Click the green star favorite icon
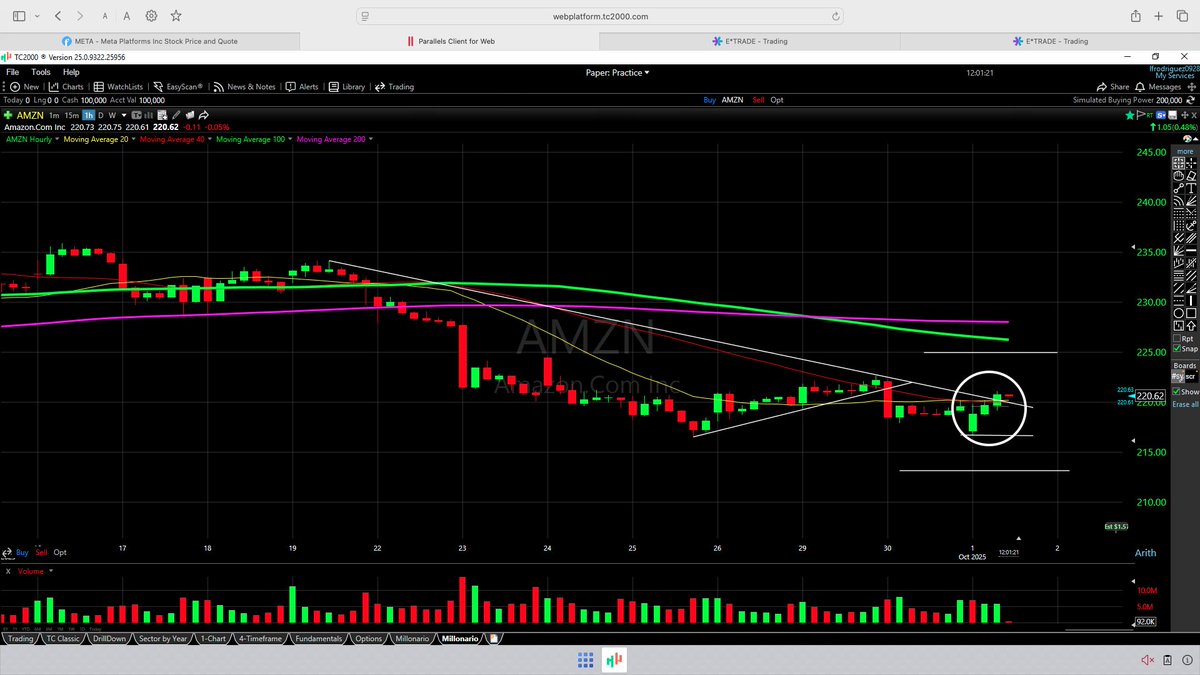1200x675 pixels. coord(1130,115)
